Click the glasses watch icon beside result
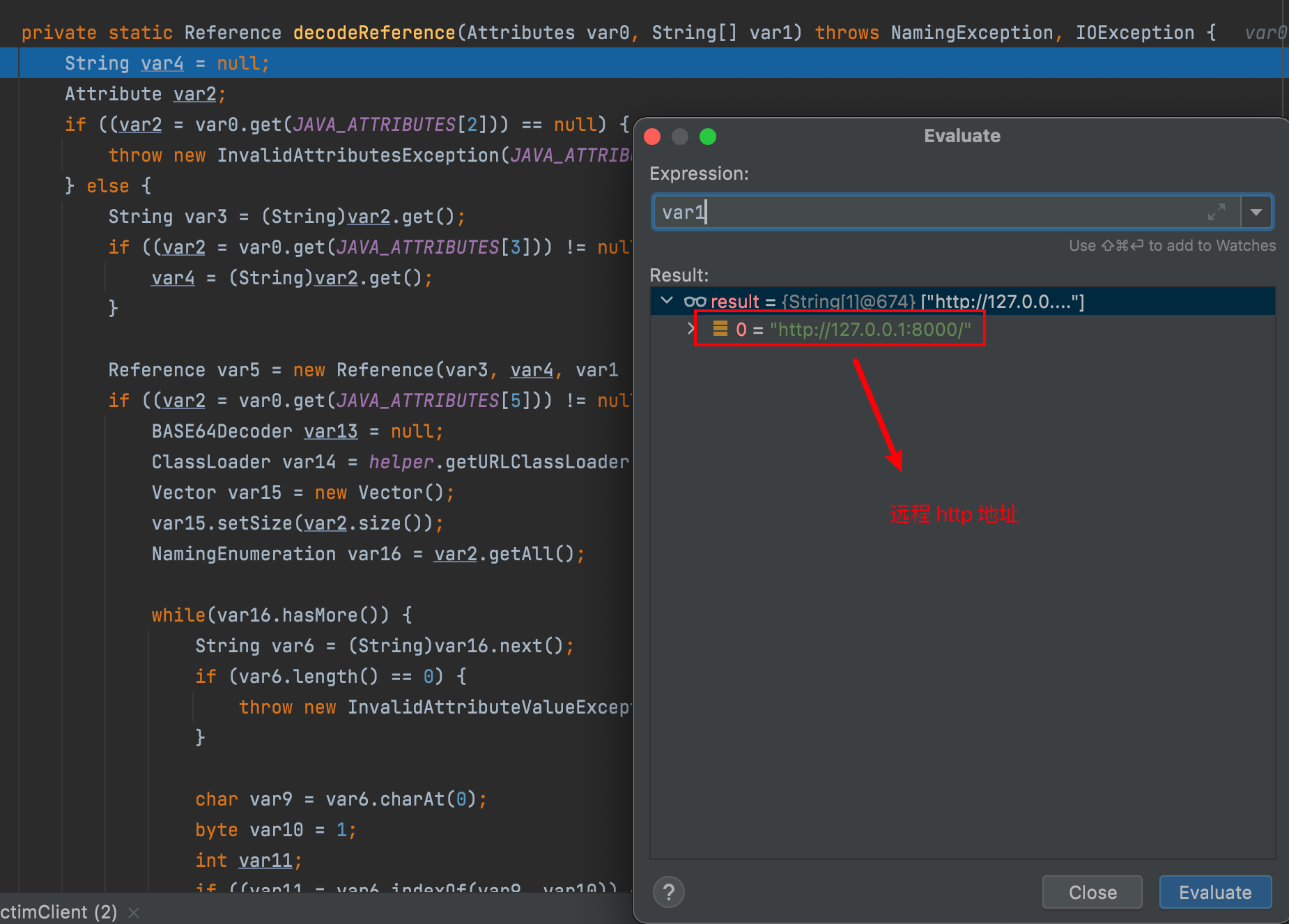The height and width of the screenshot is (924, 1289). pyautogui.click(x=695, y=302)
